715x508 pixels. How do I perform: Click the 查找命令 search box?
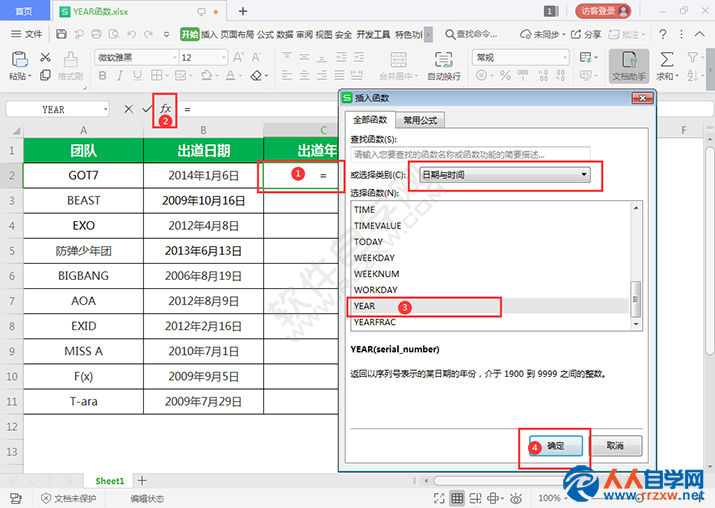pyautogui.click(x=471, y=34)
